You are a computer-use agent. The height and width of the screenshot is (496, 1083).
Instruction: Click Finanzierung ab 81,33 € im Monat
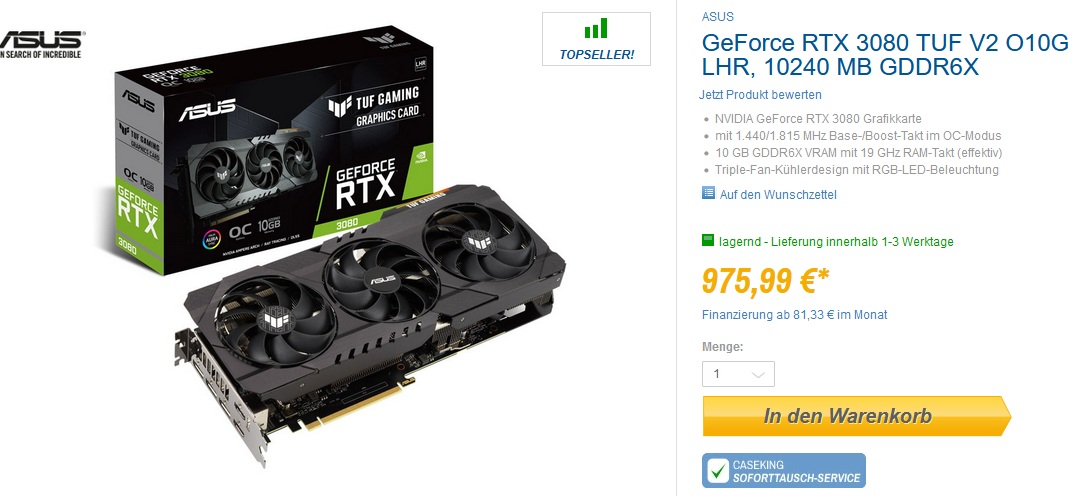pos(794,315)
